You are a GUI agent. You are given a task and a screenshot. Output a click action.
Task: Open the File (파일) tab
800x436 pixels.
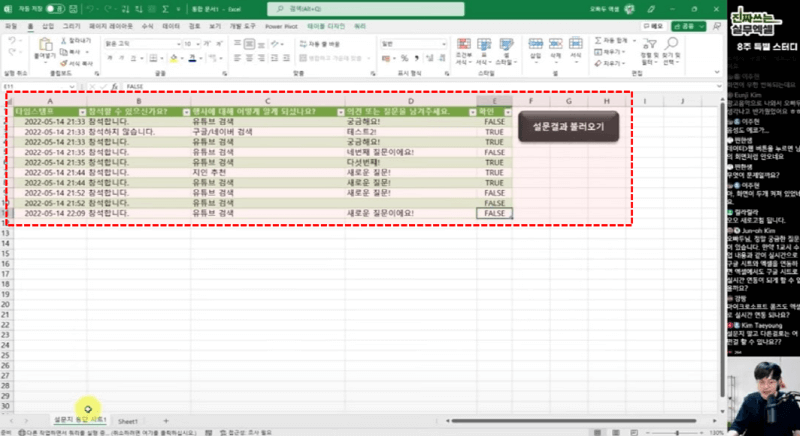[11, 26]
